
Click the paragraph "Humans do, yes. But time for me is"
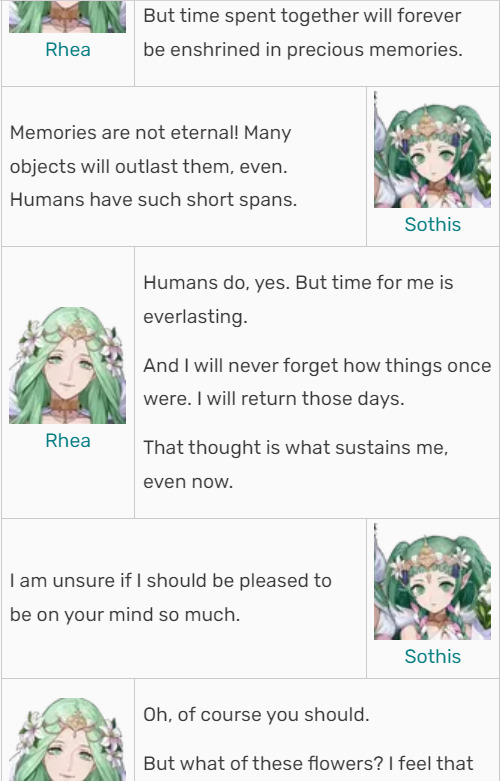coord(298,283)
